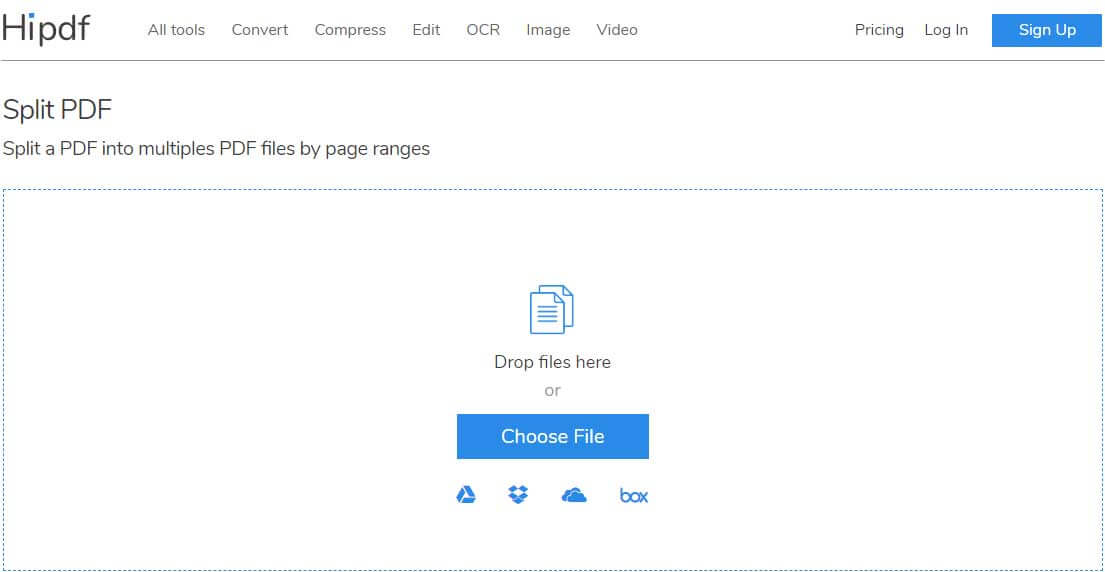Select OCR from the top navigation

pos(483,30)
